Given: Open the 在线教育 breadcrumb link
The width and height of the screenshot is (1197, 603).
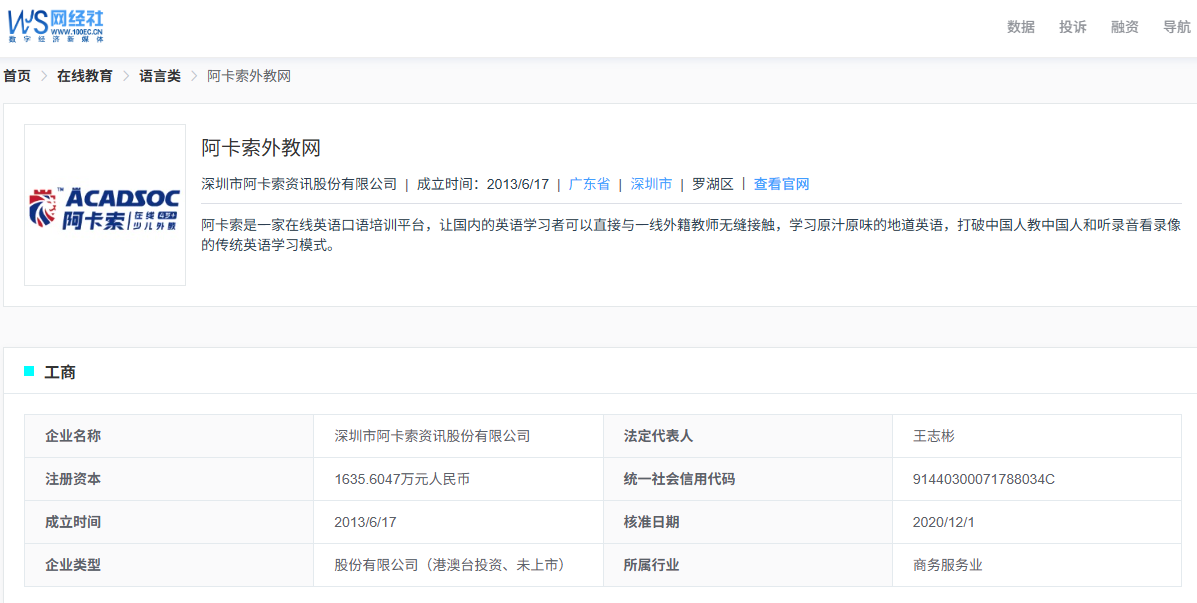Looking at the screenshot, I should coord(85,76).
